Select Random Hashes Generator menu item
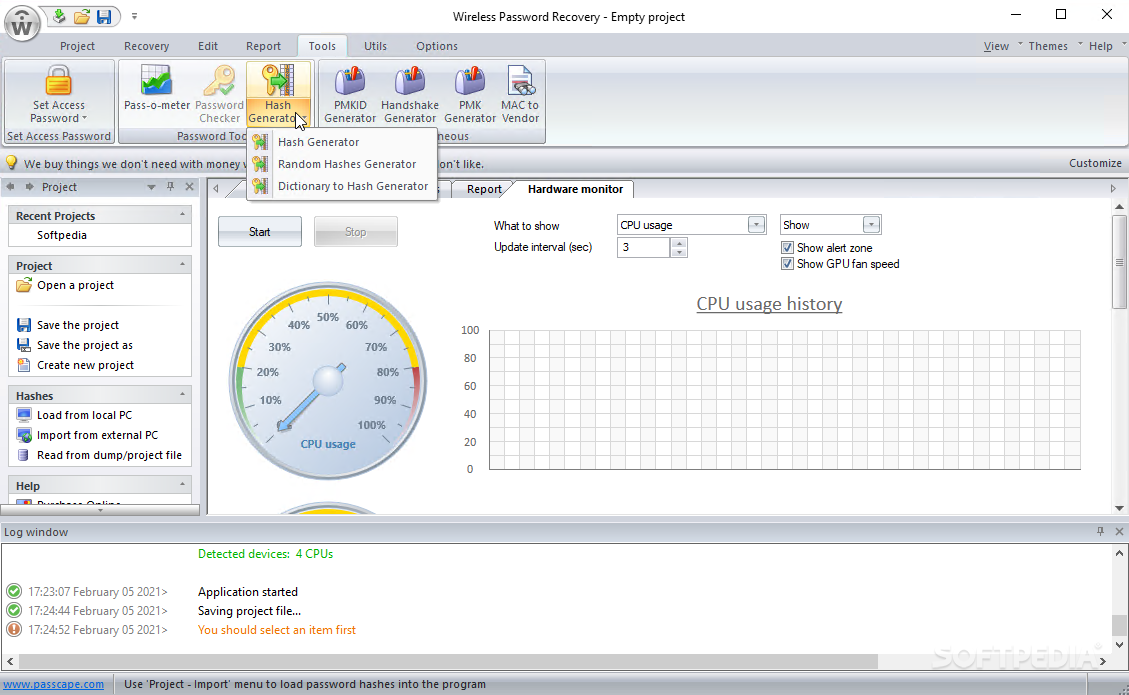The height and width of the screenshot is (695, 1129). (342, 164)
